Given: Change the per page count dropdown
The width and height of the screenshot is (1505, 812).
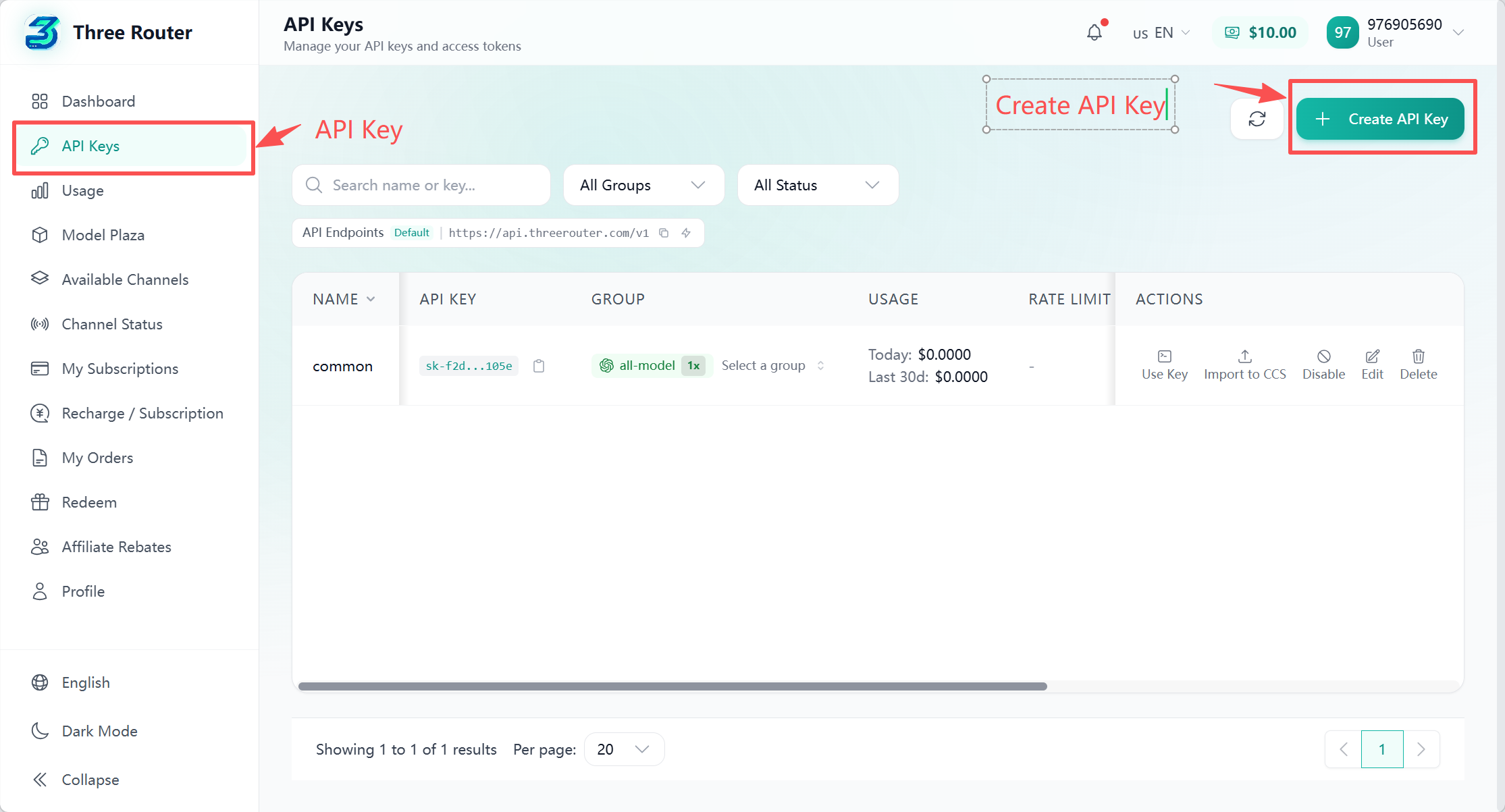Looking at the screenshot, I should [x=624, y=749].
